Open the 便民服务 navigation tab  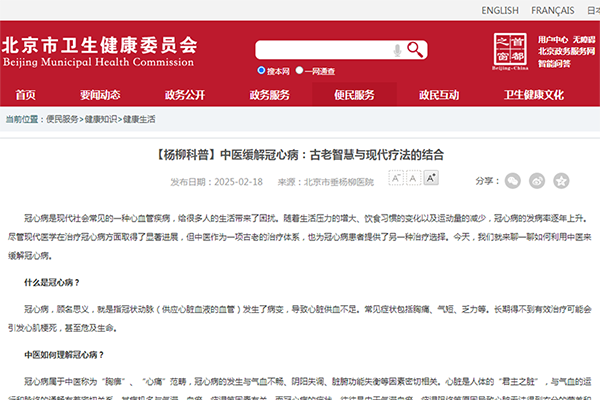coord(354,95)
